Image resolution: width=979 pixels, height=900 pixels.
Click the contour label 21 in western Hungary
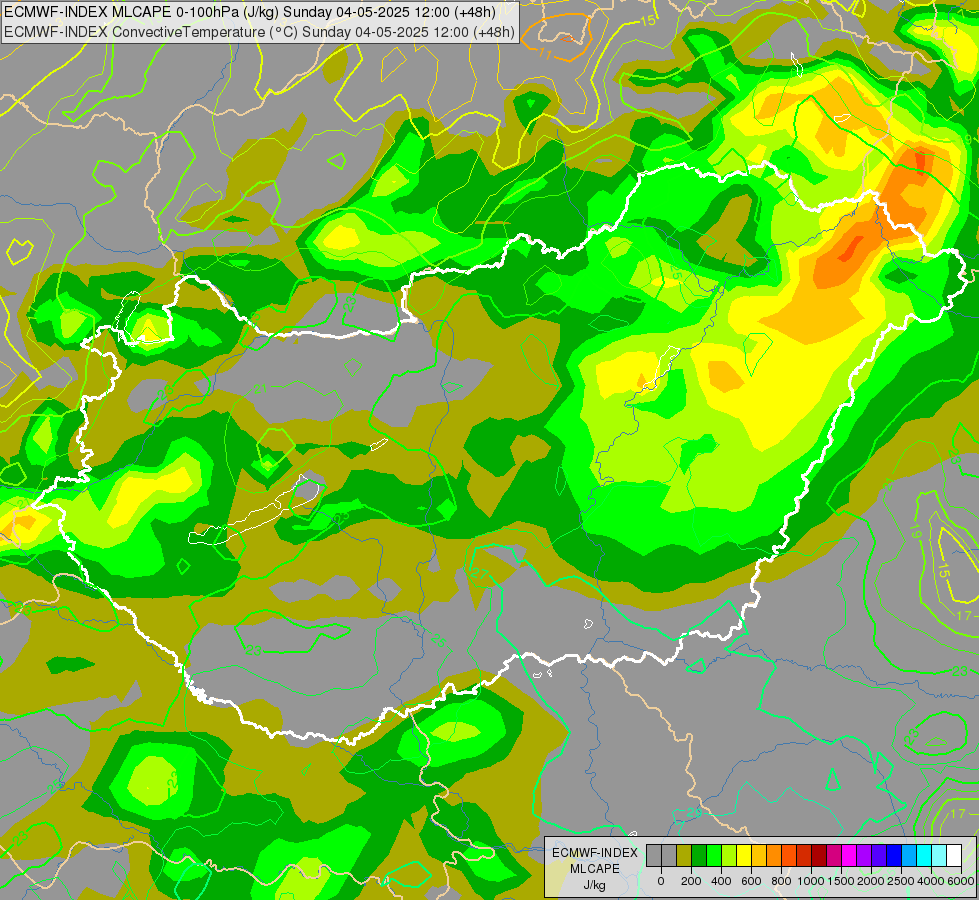click(260, 388)
